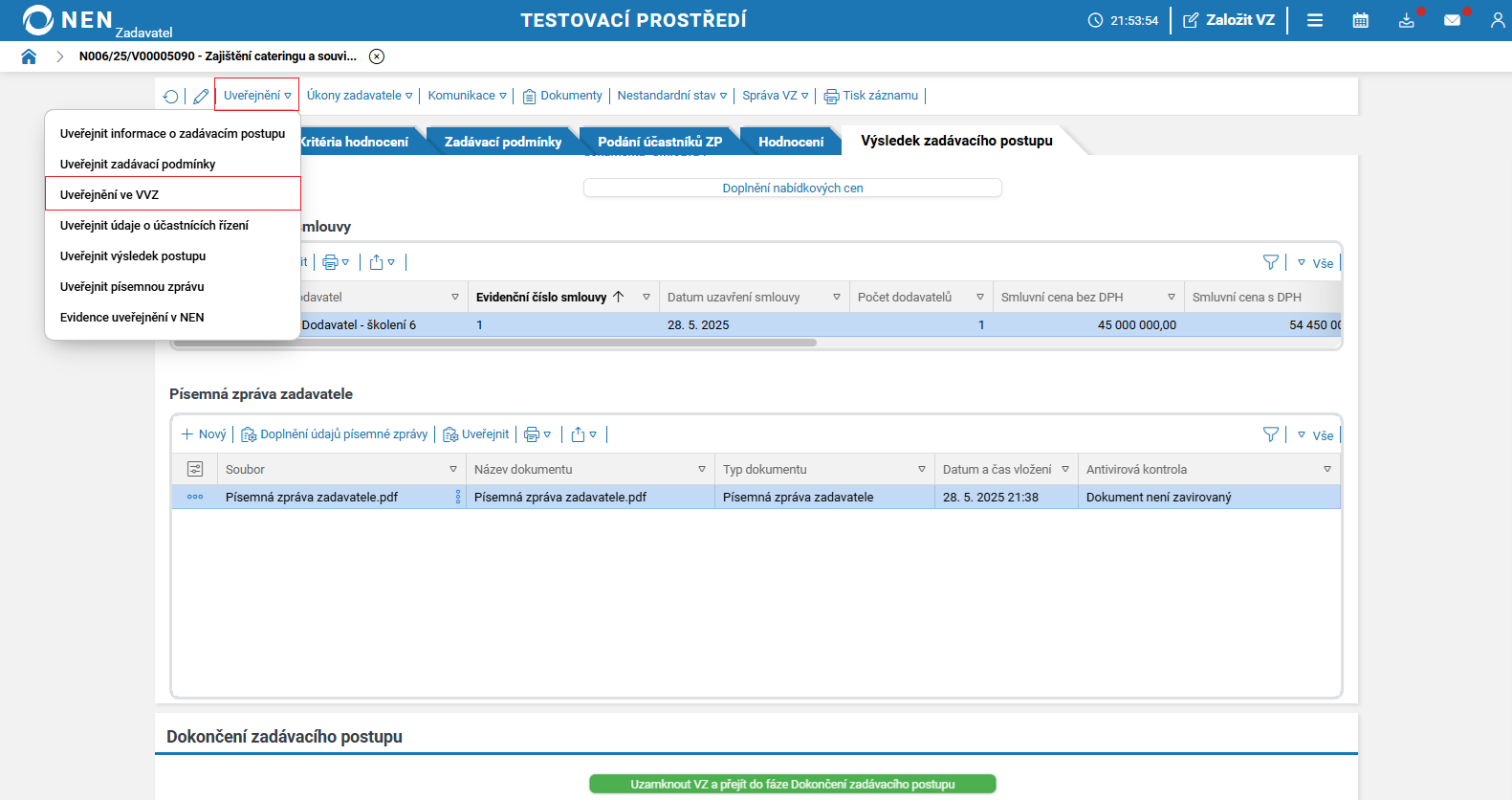
Task: Expand the Úkony zadavatele dropdown
Action: (x=360, y=96)
